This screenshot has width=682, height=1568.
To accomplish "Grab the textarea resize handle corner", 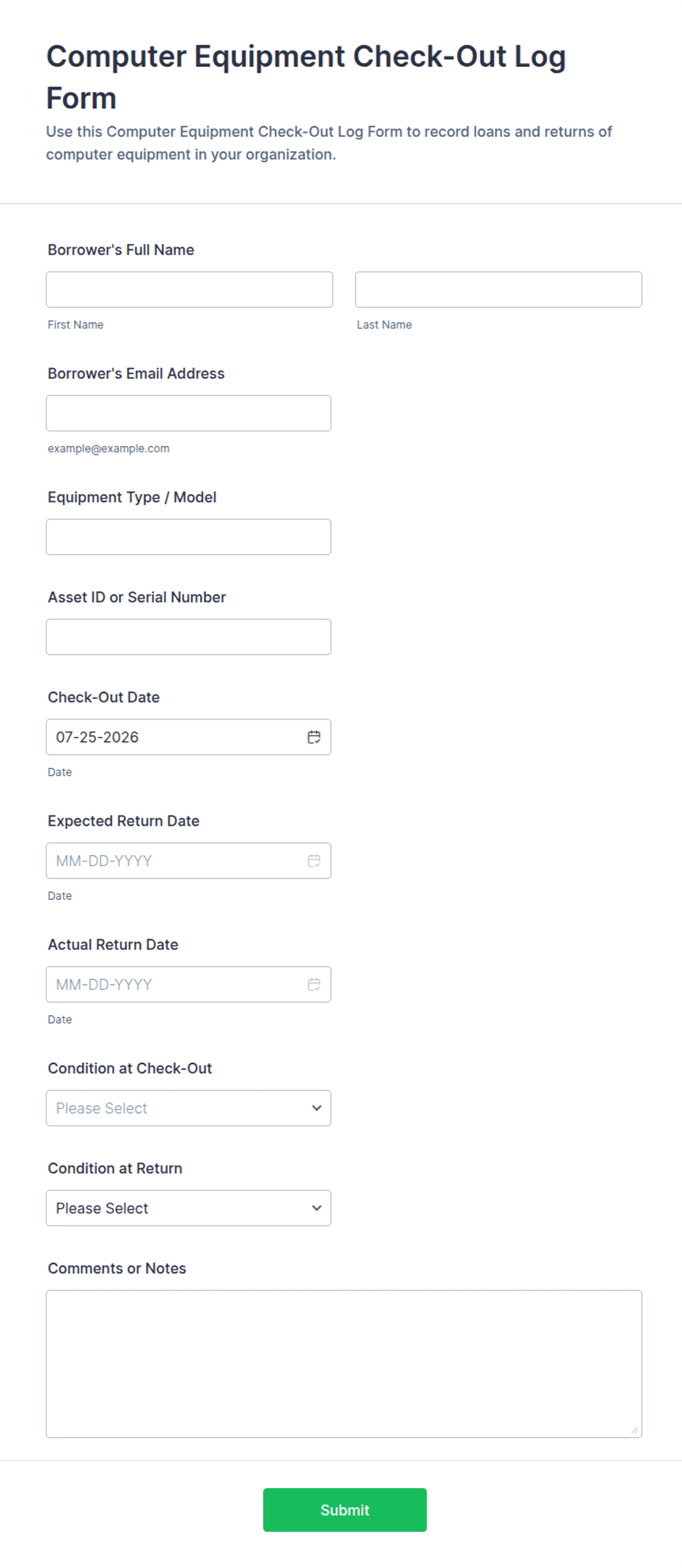I will (635, 1431).
